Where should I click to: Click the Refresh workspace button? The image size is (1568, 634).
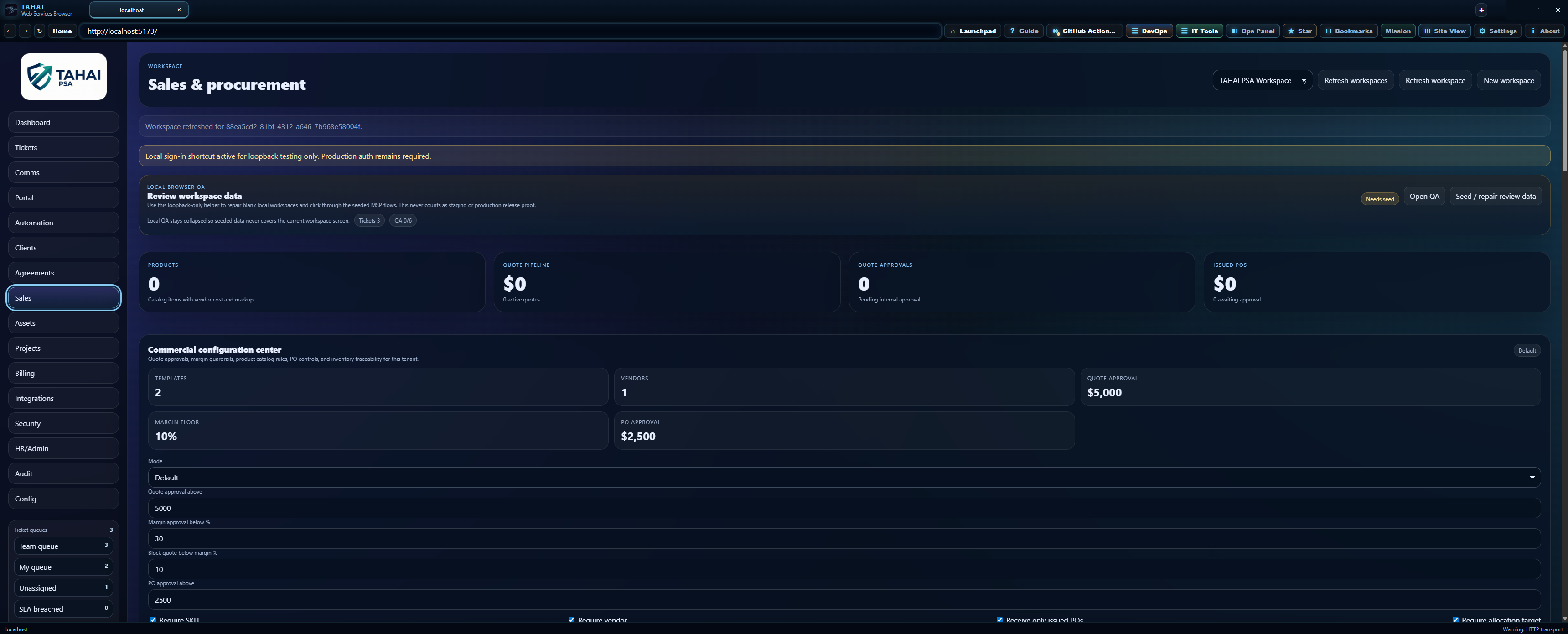pos(1435,80)
